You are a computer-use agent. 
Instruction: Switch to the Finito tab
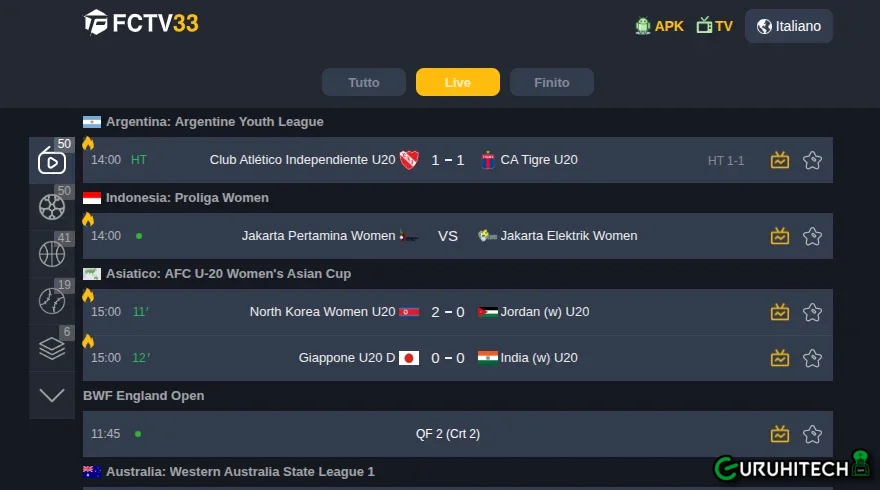552,83
